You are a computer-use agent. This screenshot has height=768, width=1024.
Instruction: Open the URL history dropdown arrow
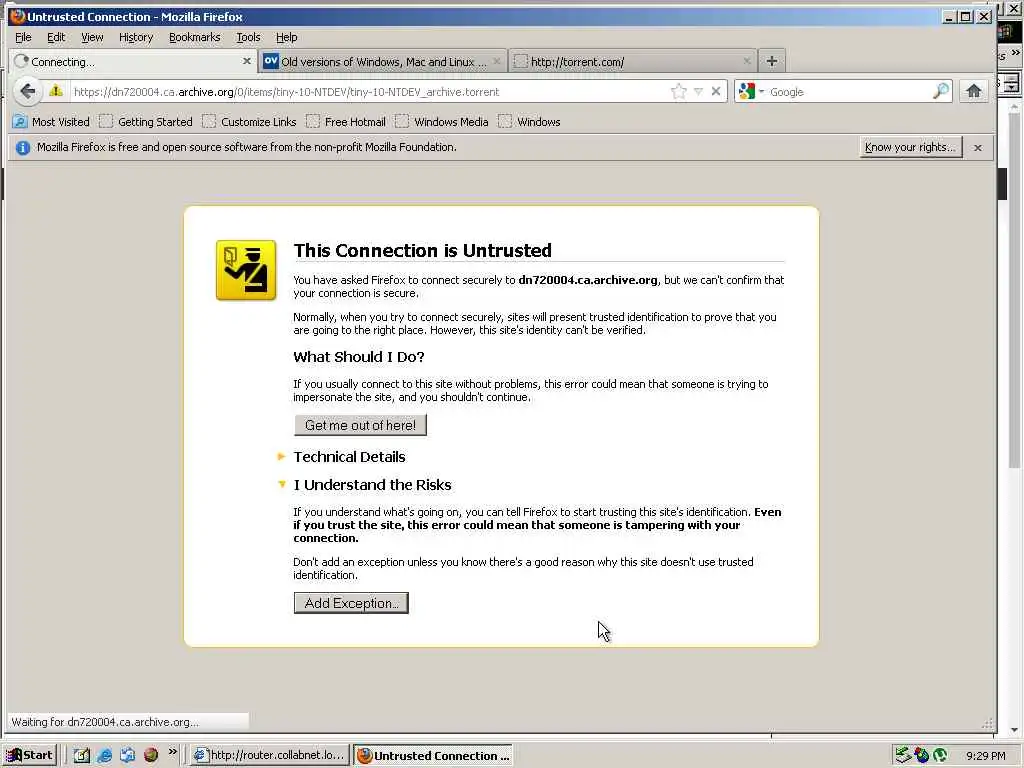[698, 91]
